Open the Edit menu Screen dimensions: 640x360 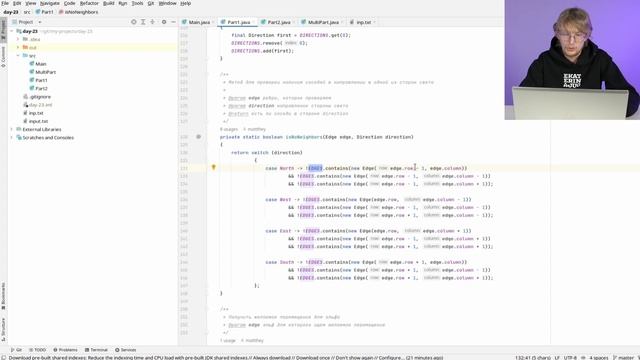pos(17,3)
